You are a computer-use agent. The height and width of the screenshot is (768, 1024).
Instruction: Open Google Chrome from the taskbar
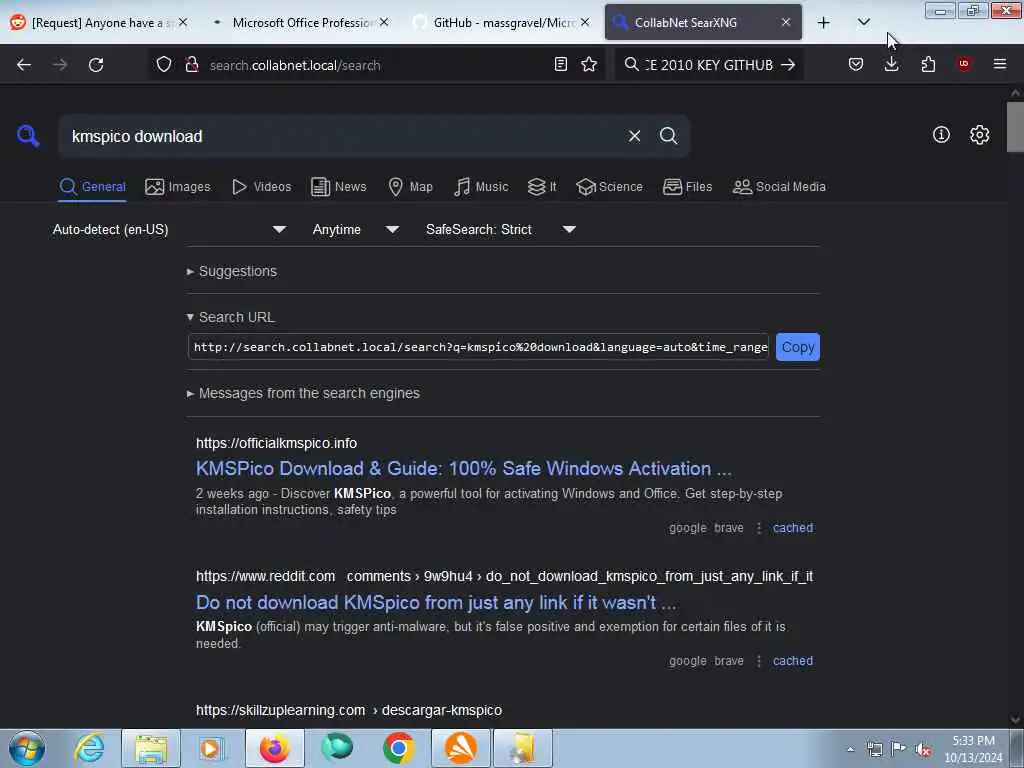coord(398,748)
